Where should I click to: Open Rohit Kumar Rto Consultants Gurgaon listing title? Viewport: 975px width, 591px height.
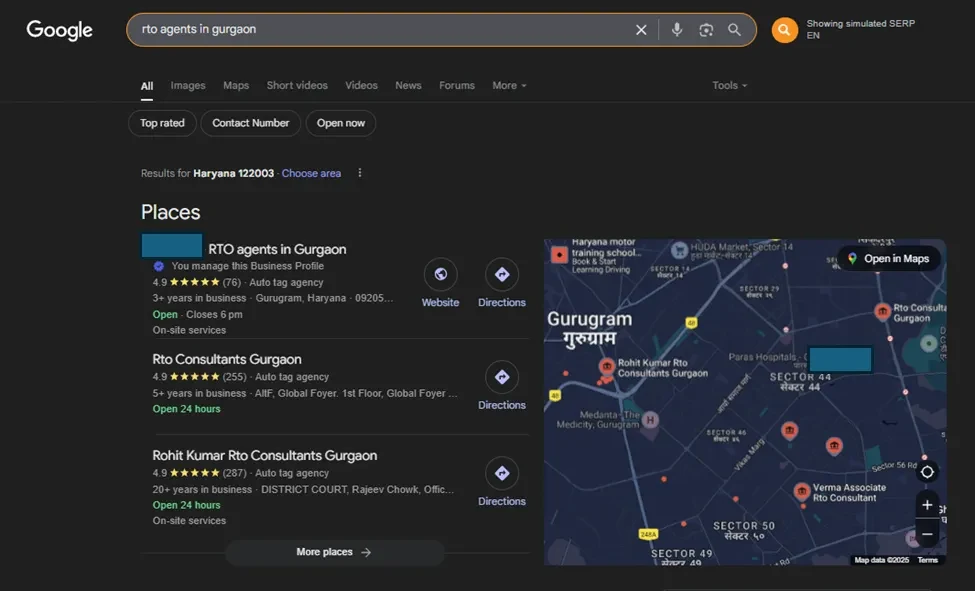point(264,455)
